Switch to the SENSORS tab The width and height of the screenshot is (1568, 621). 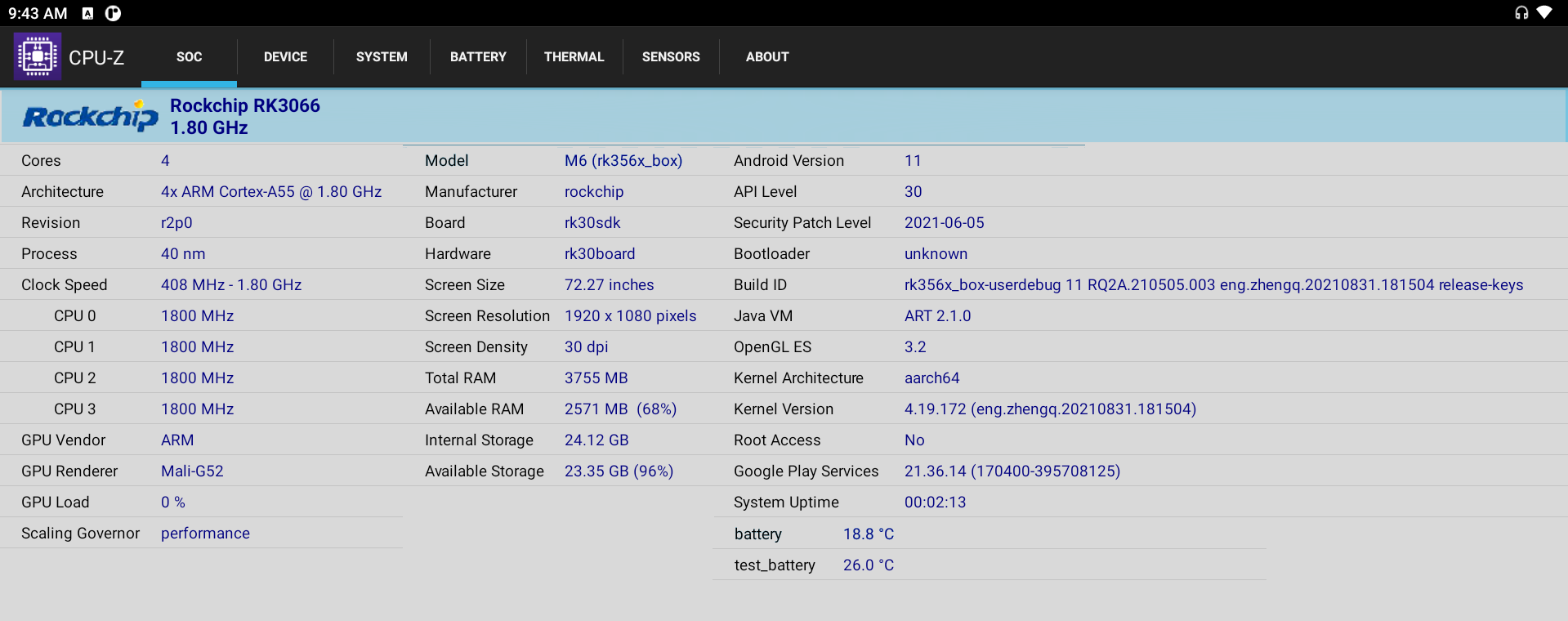(x=671, y=57)
